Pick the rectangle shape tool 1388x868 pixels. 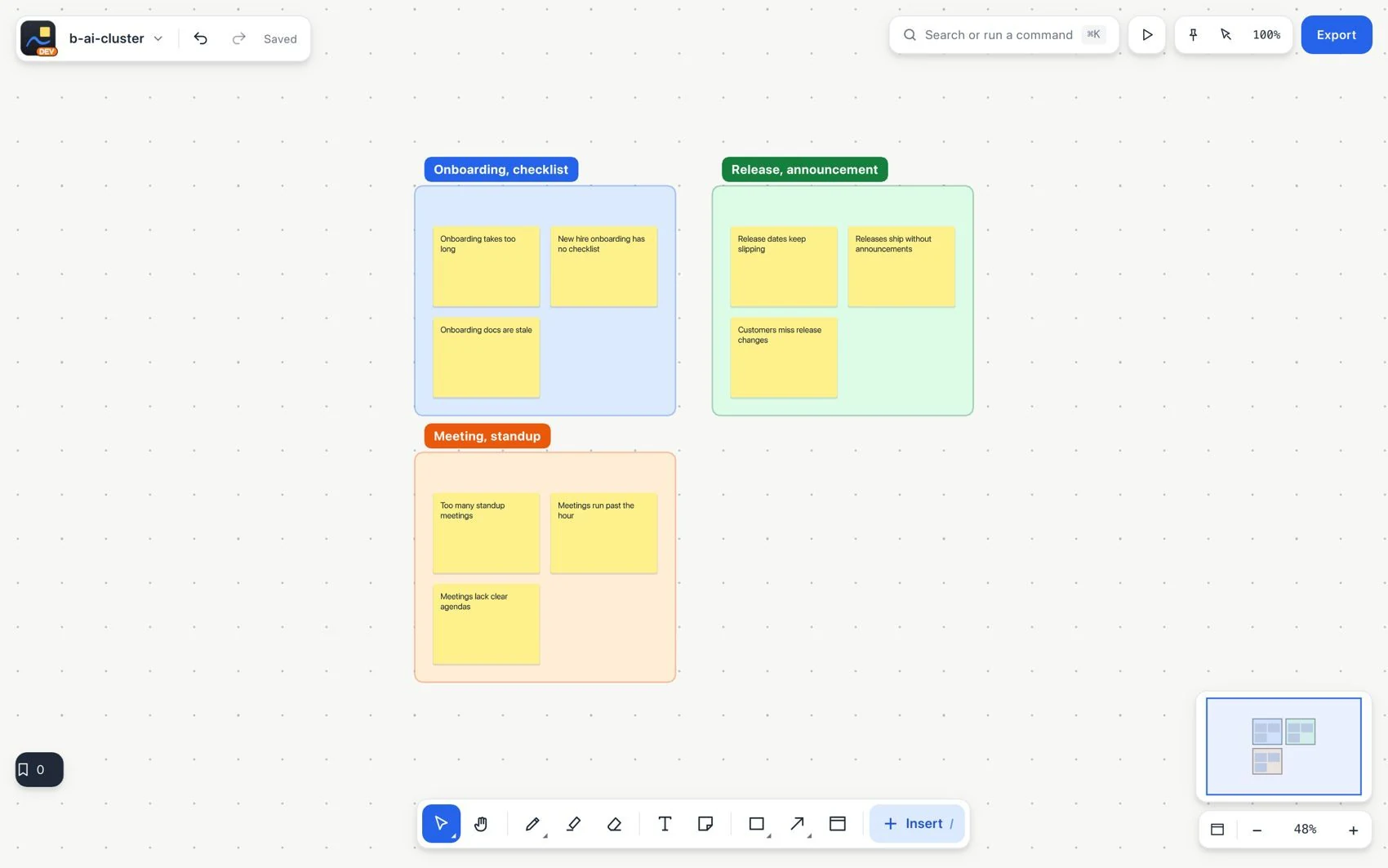coord(757,823)
